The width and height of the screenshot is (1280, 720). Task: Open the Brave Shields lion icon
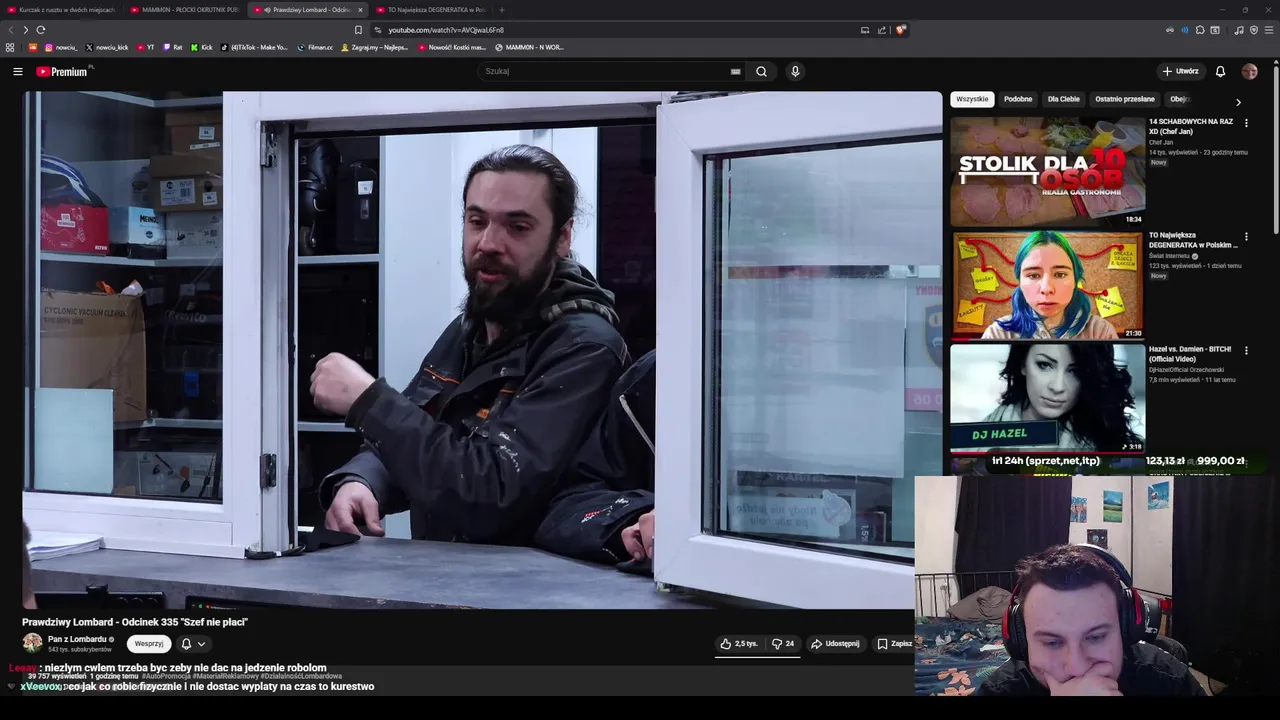pos(900,30)
